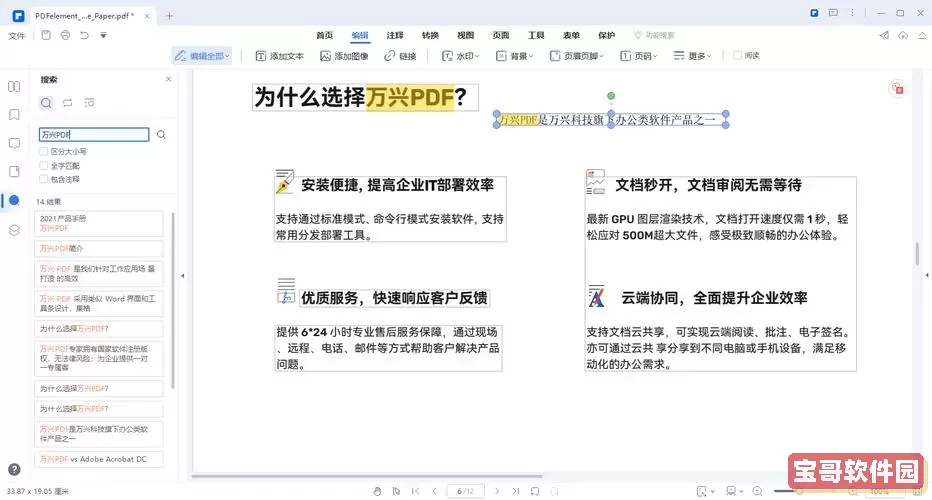Click the 添加文本 button

click(x=280, y=56)
